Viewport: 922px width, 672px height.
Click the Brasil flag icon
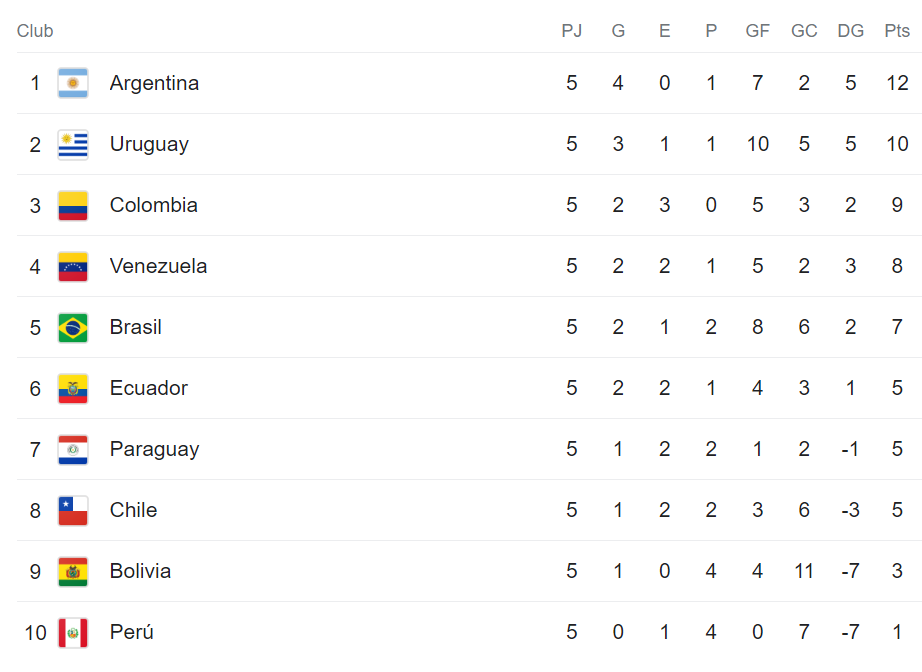coord(73,327)
